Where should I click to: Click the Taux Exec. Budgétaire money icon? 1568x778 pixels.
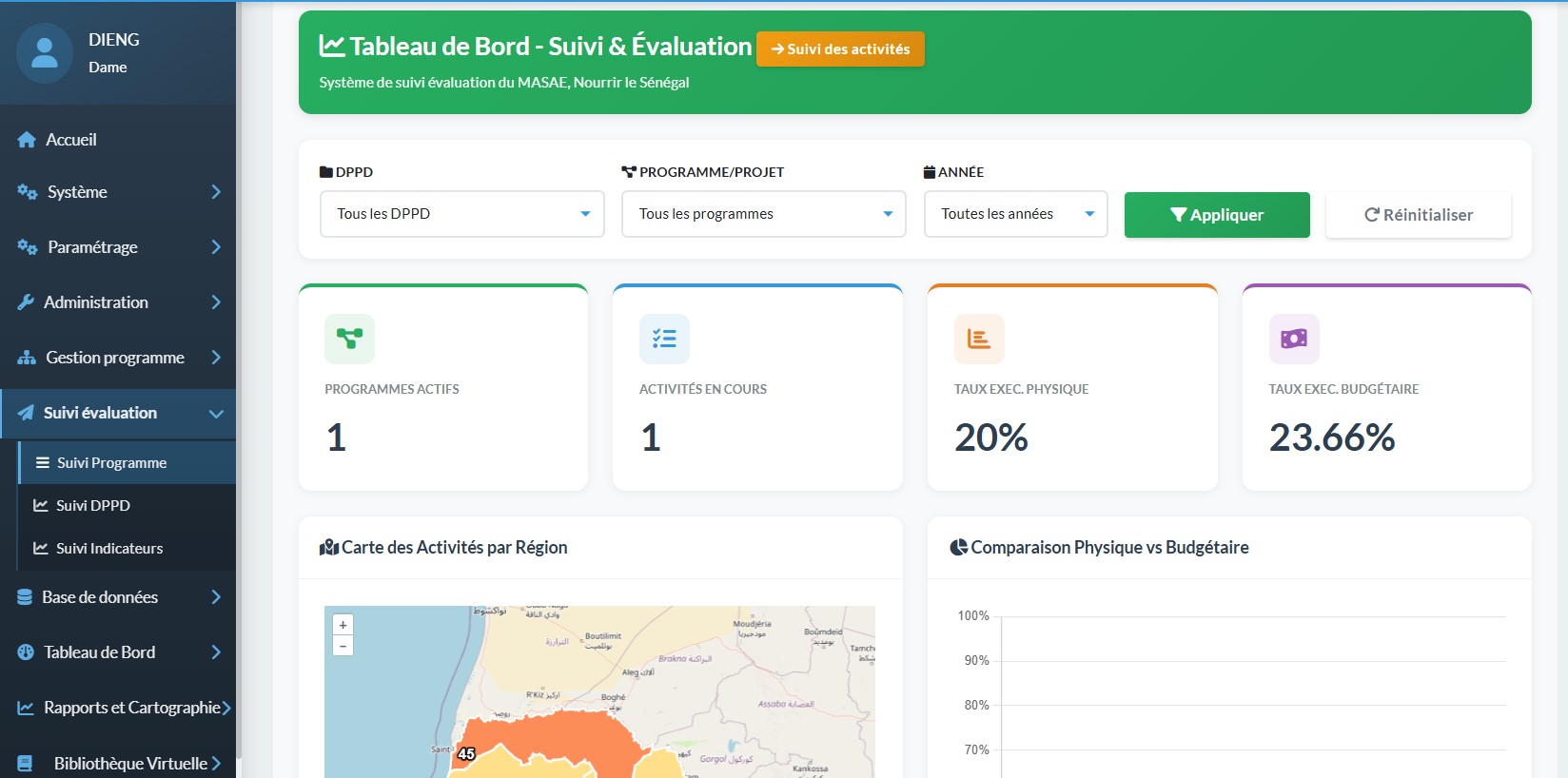1294,339
